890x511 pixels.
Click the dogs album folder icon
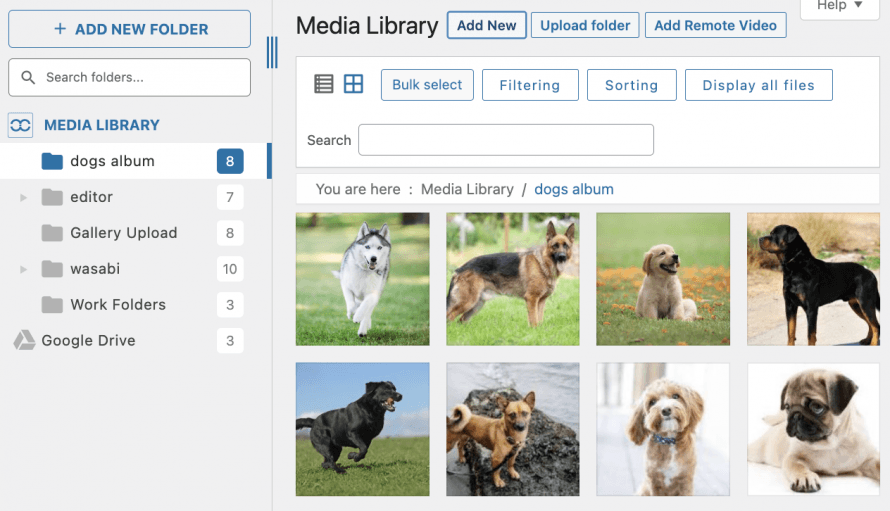click(x=53, y=161)
